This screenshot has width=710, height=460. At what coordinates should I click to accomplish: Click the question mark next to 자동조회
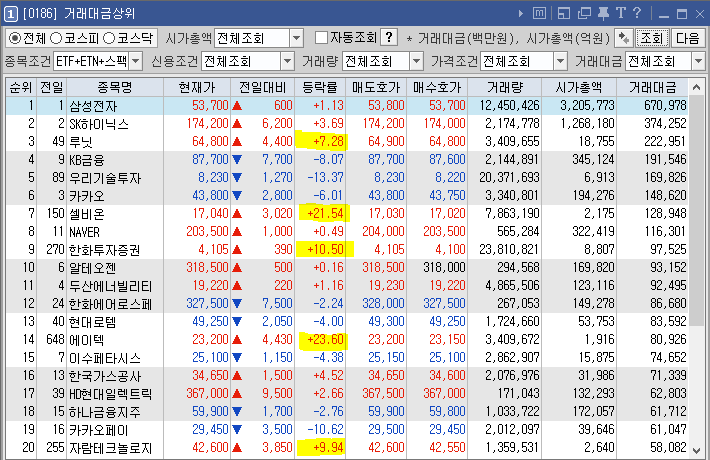pos(389,38)
